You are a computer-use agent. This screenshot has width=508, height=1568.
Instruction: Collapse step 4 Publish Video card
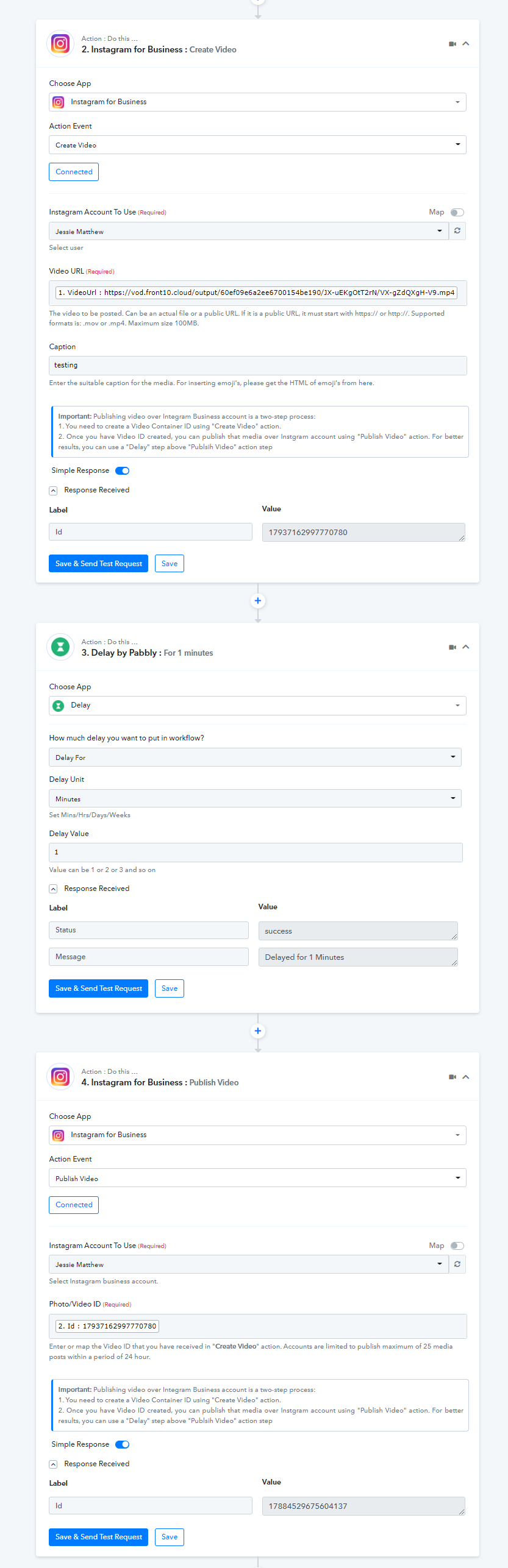click(x=466, y=1077)
